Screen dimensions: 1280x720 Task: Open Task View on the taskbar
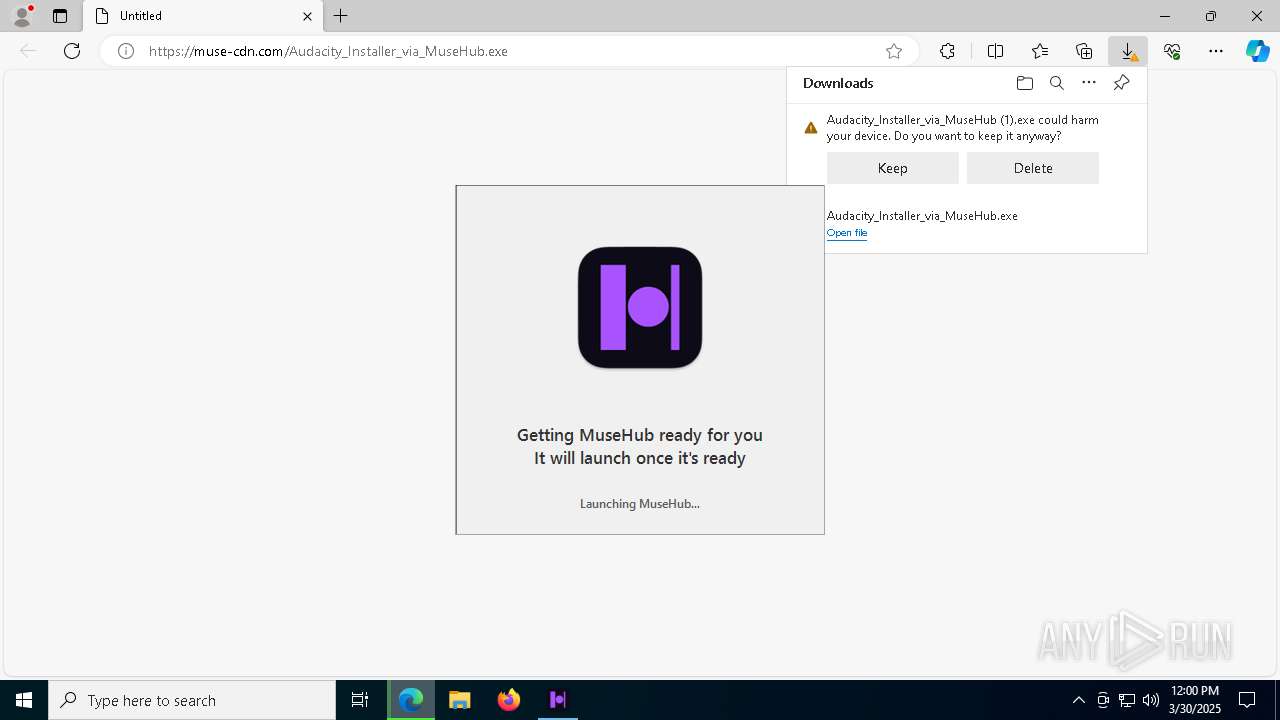[360, 700]
